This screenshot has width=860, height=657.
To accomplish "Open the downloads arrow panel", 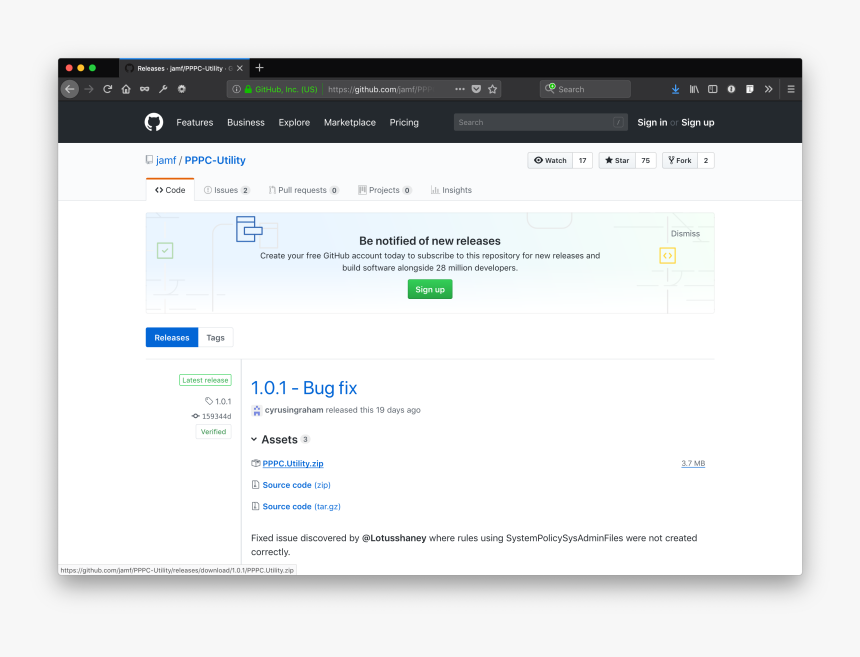I will pos(675,89).
